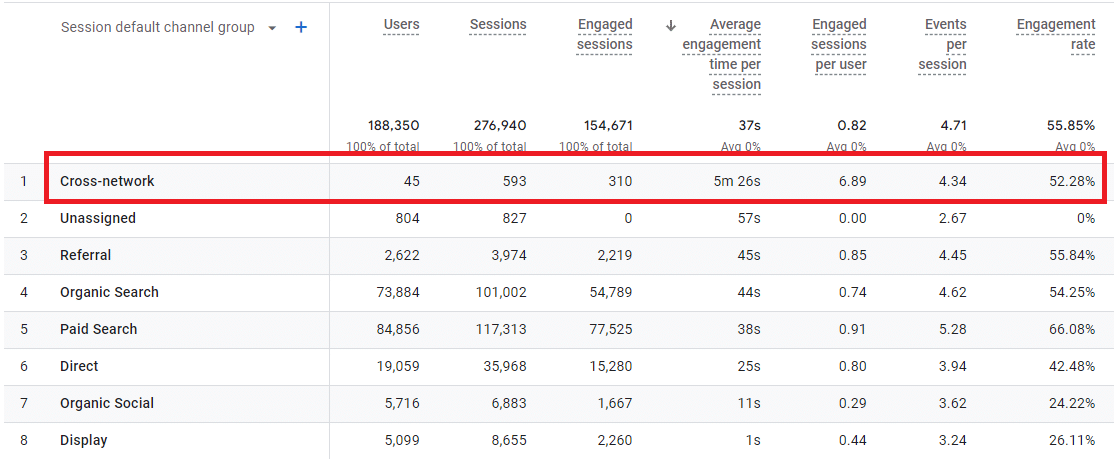Image resolution: width=1114 pixels, height=465 pixels.
Task: Sort by Users column header
Action: 401,25
